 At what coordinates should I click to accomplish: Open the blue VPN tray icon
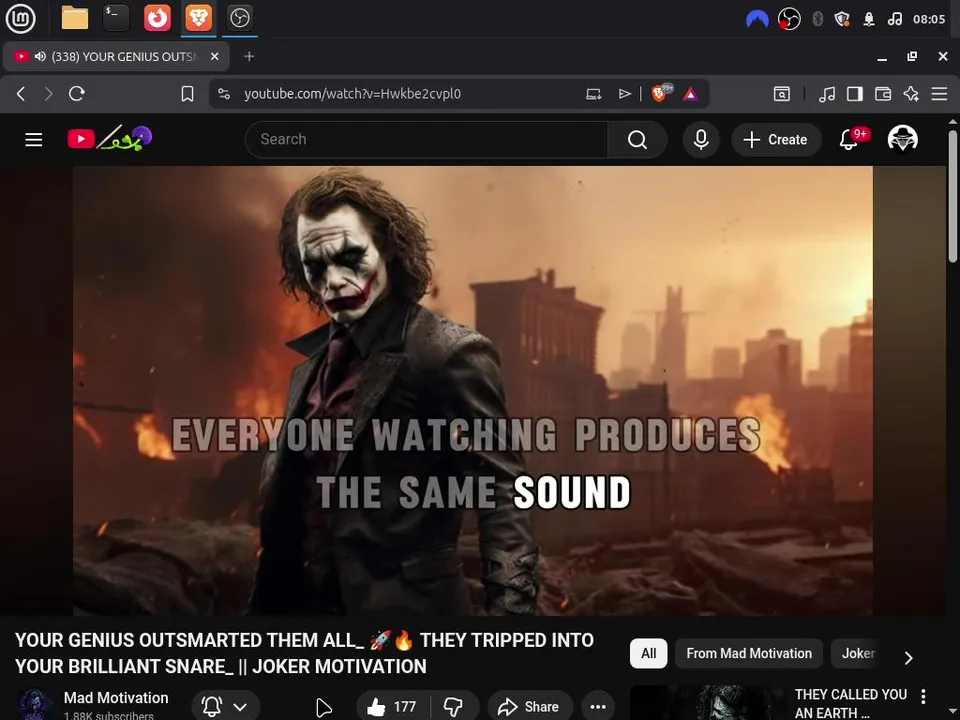tap(757, 20)
